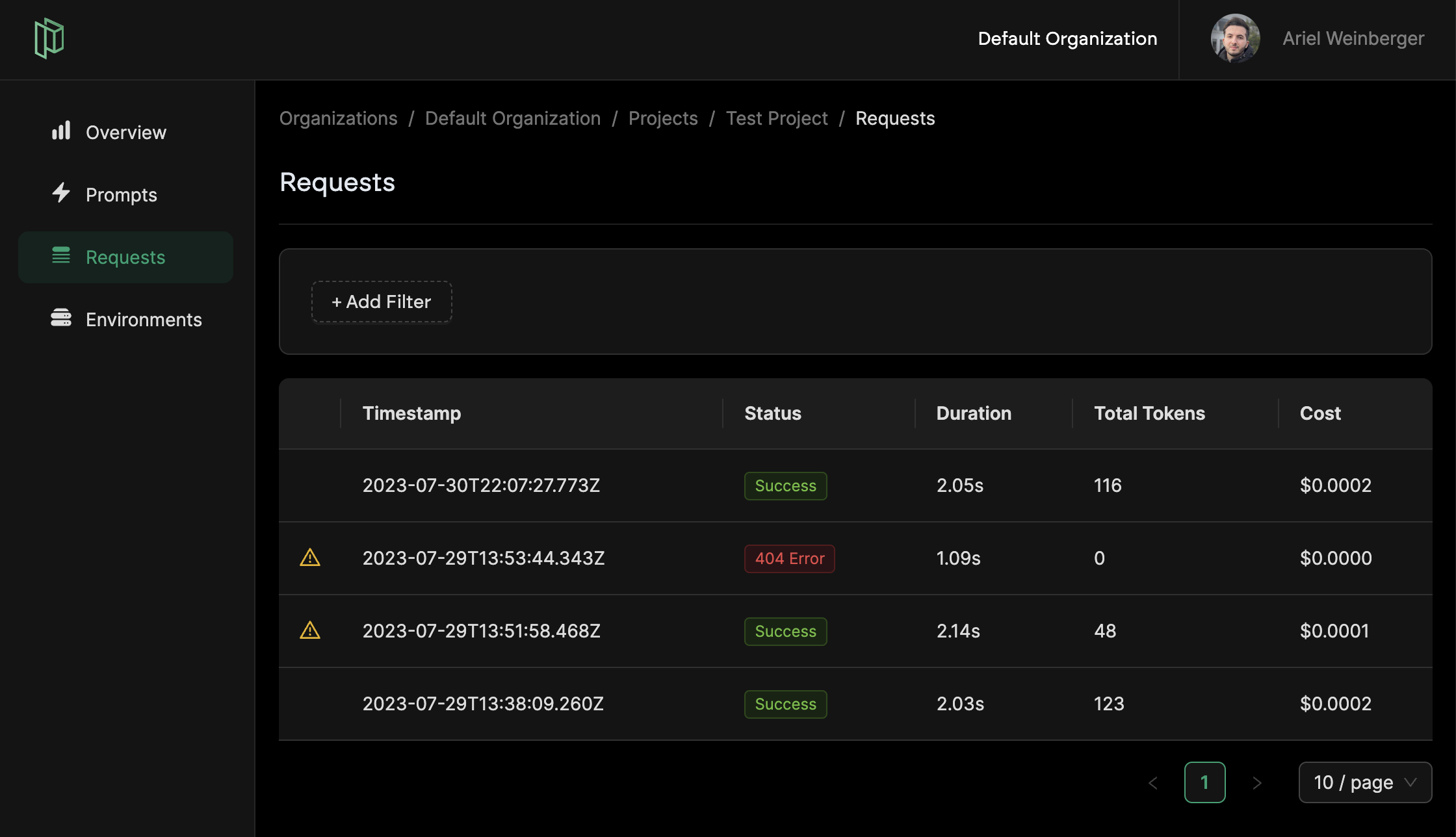The height and width of the screenshot is (837, 1456).
Task: Click Ariel Weinberger's avatar photo
Action: pyautogui.click(x=1235, y=38)
